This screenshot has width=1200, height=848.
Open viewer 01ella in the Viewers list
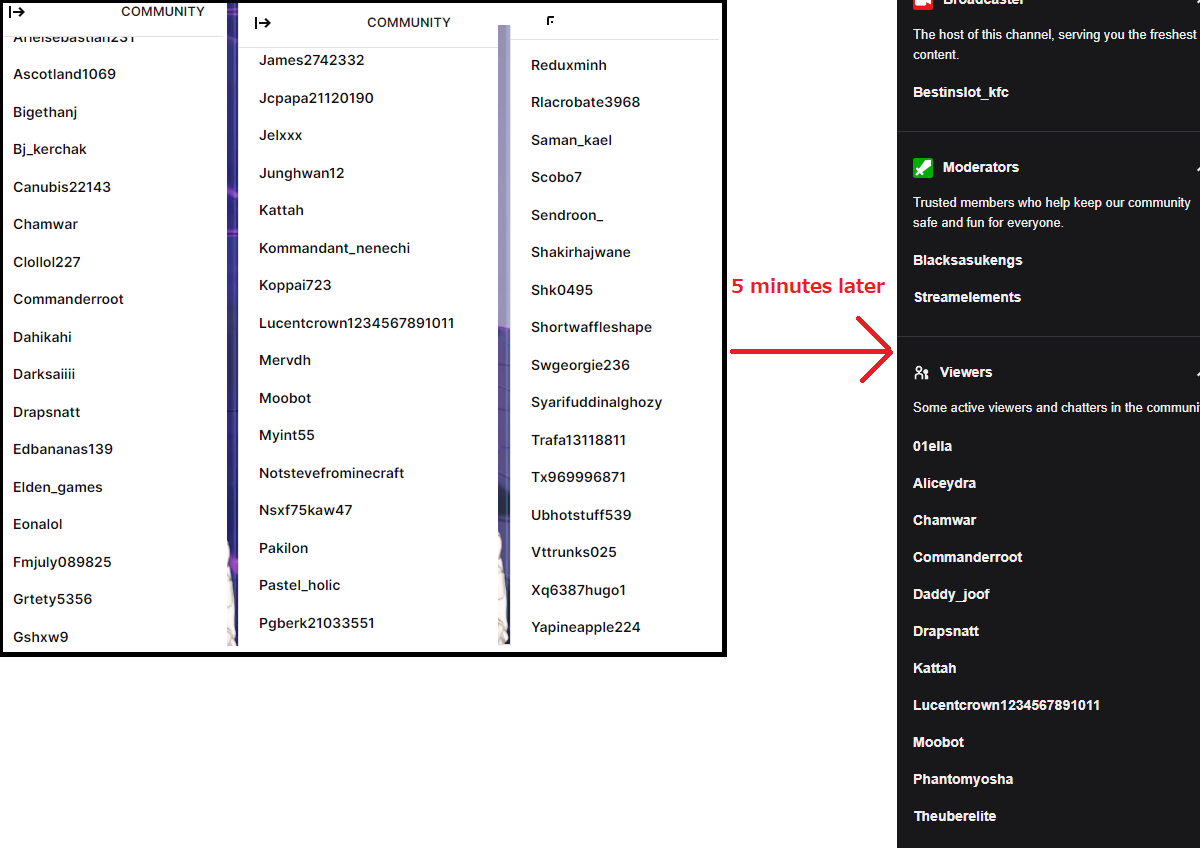(932, 446)
